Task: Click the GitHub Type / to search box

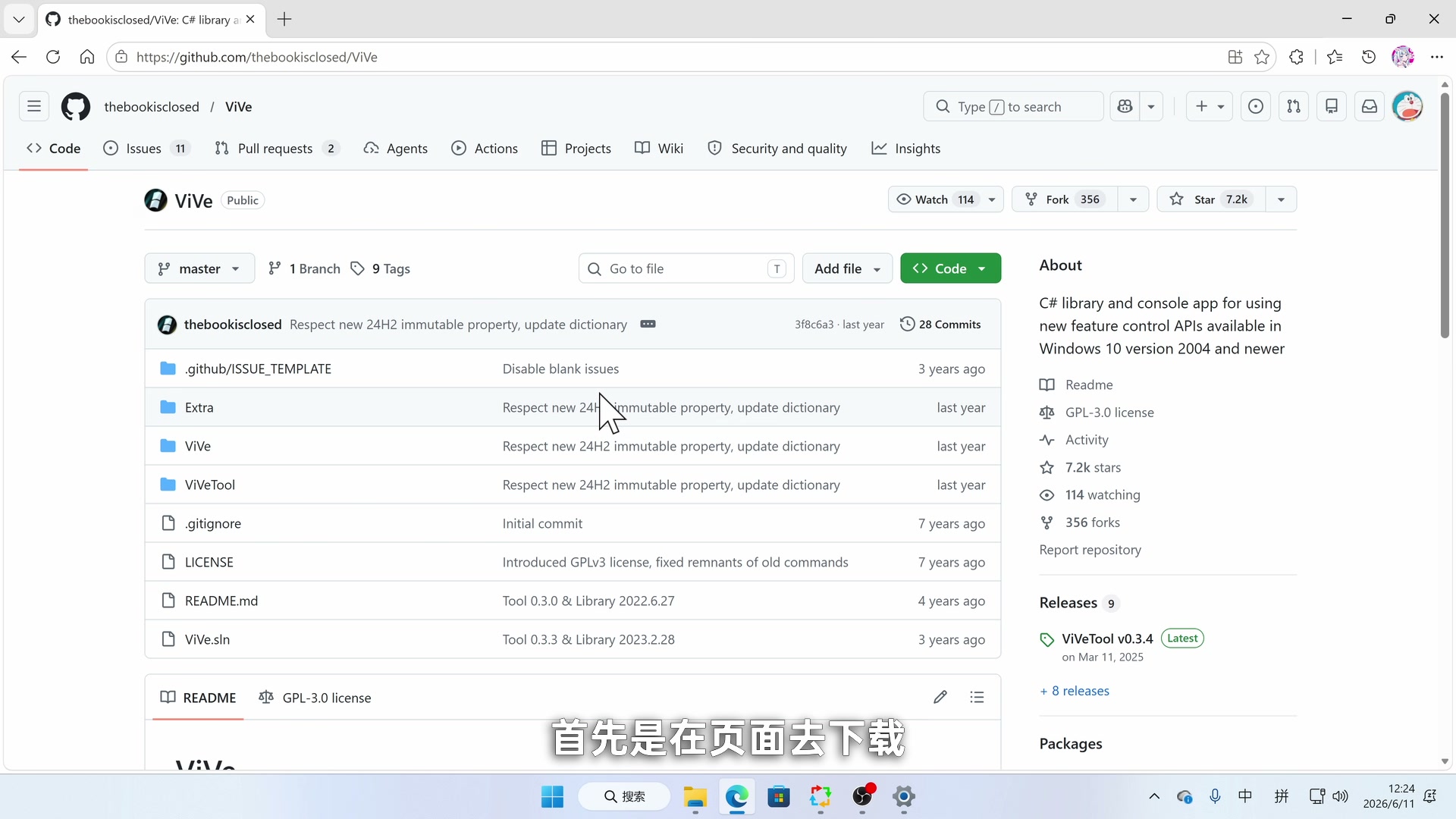Action: click(x=1013, y=106)
